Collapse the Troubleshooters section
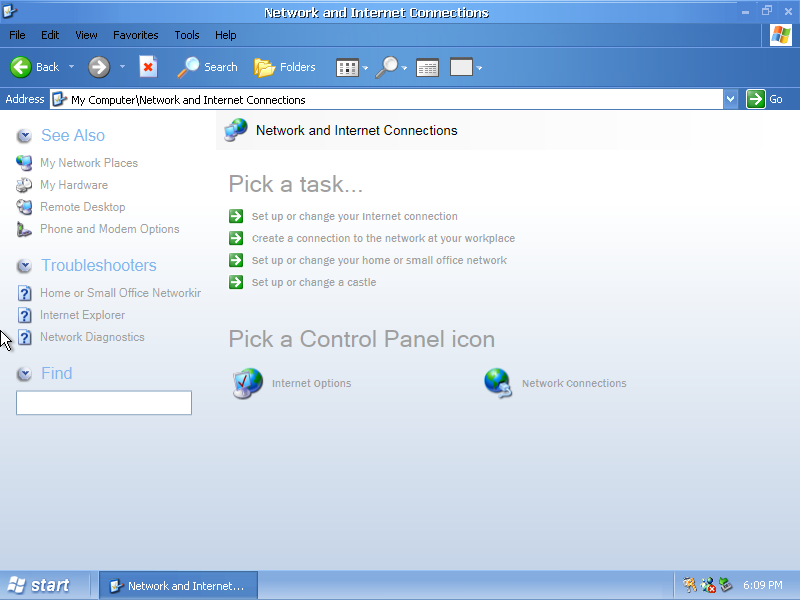This screenshot has height=600, width=800. coord(25,266)
